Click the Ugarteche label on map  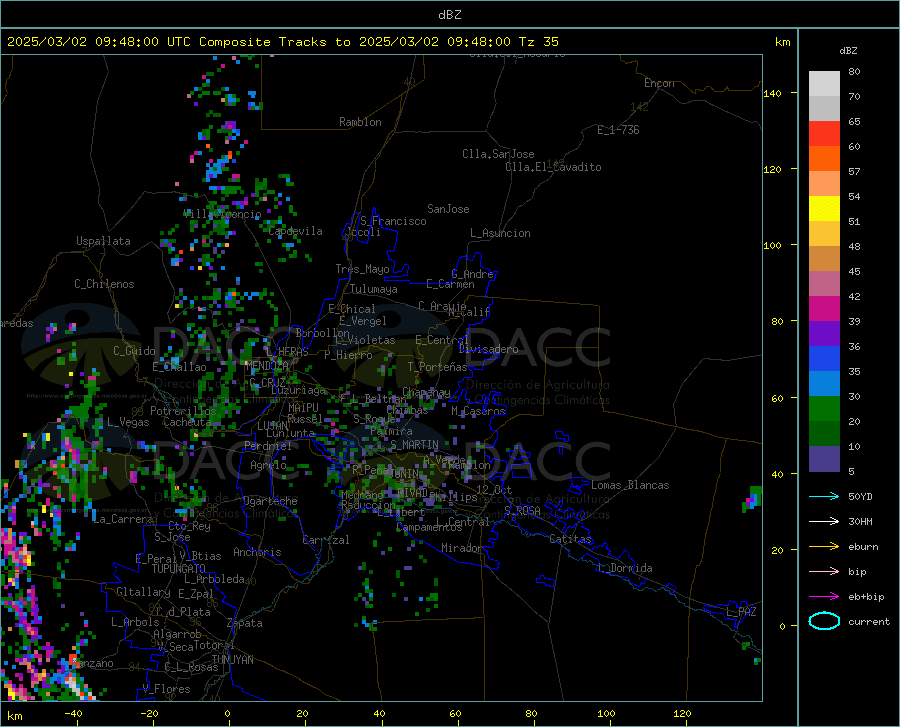[270, 501]
